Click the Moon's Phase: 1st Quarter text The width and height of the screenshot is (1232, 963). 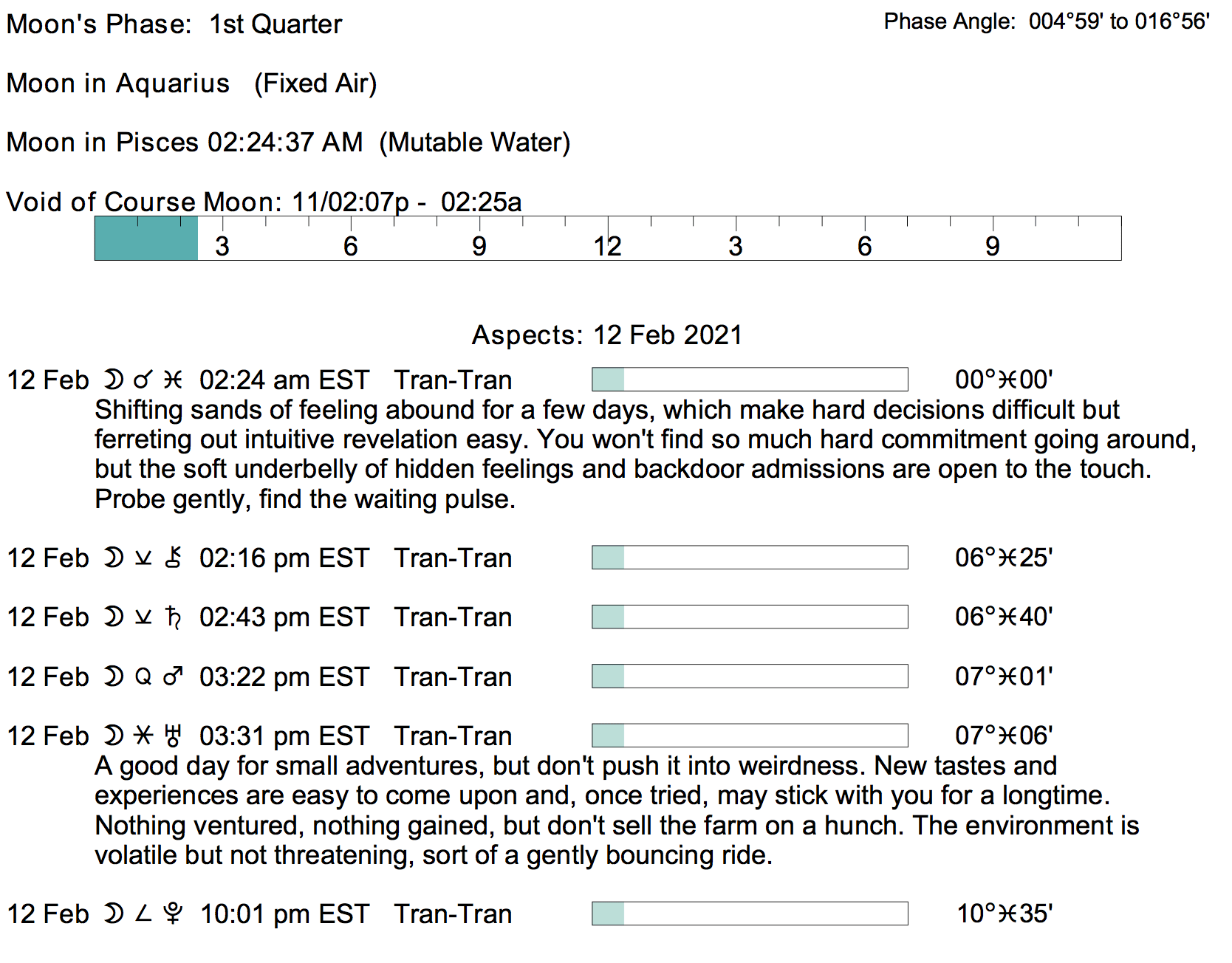tap(174, 24)
